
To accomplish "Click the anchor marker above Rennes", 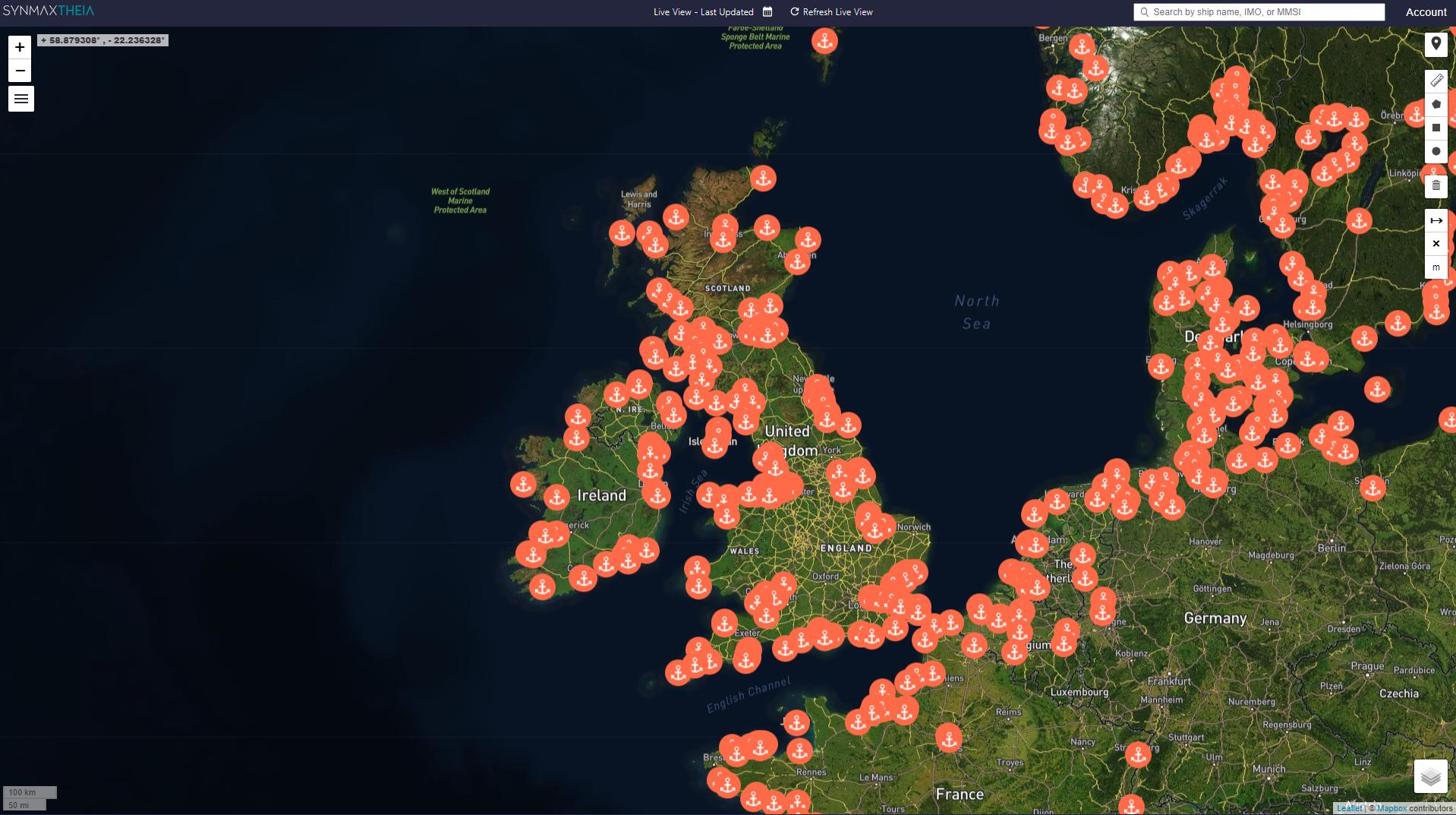I will point(799,751).
